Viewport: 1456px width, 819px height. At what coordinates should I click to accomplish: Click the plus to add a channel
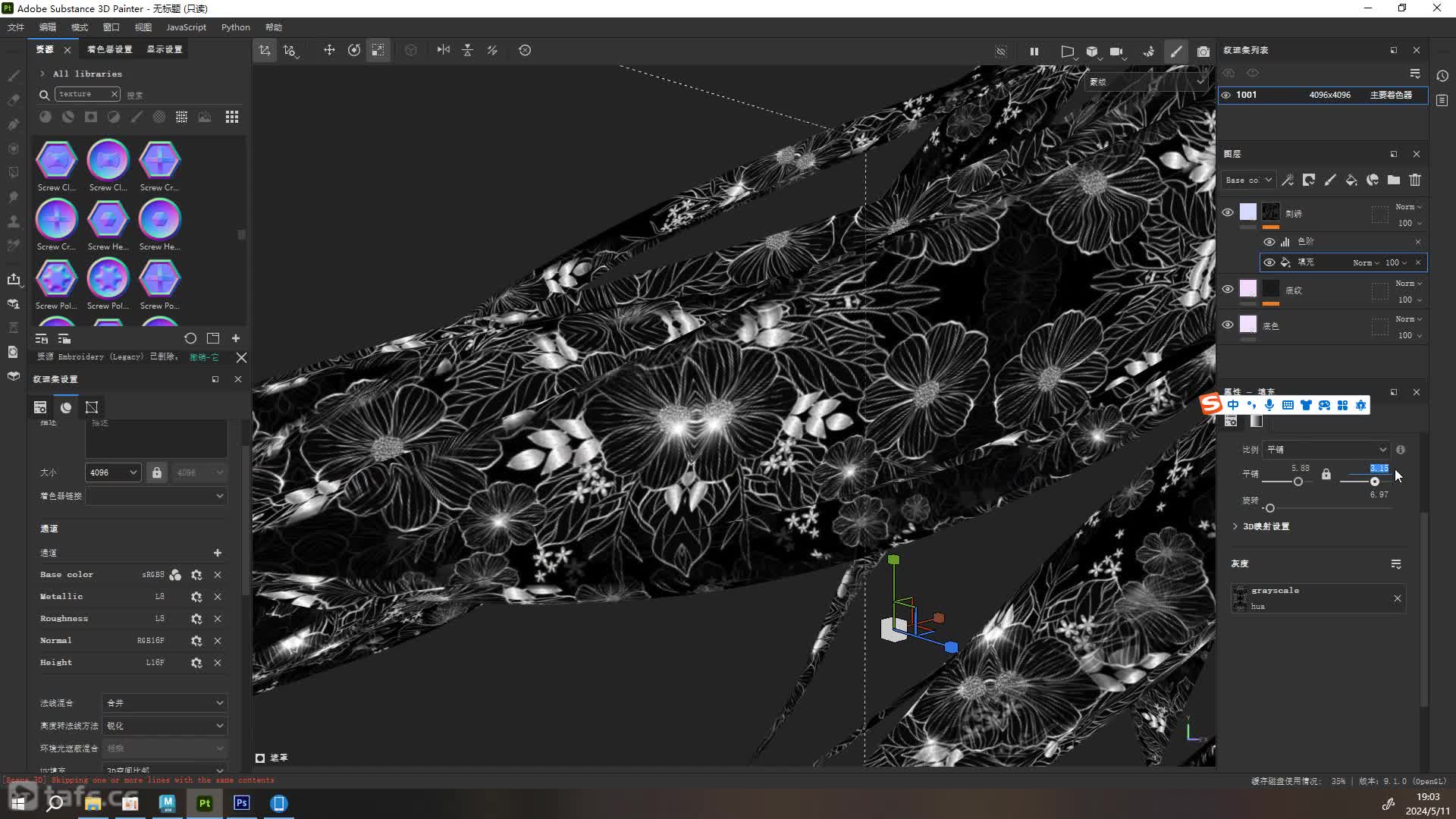point(218,553)
